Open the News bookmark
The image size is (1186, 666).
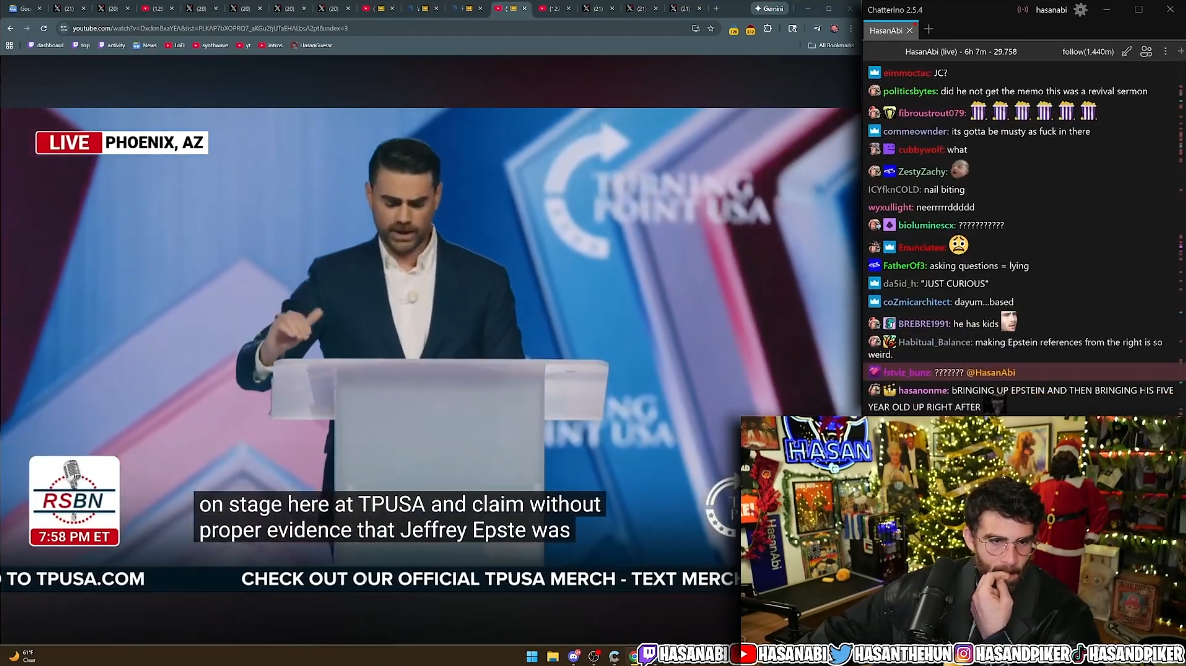coord(144,45)
